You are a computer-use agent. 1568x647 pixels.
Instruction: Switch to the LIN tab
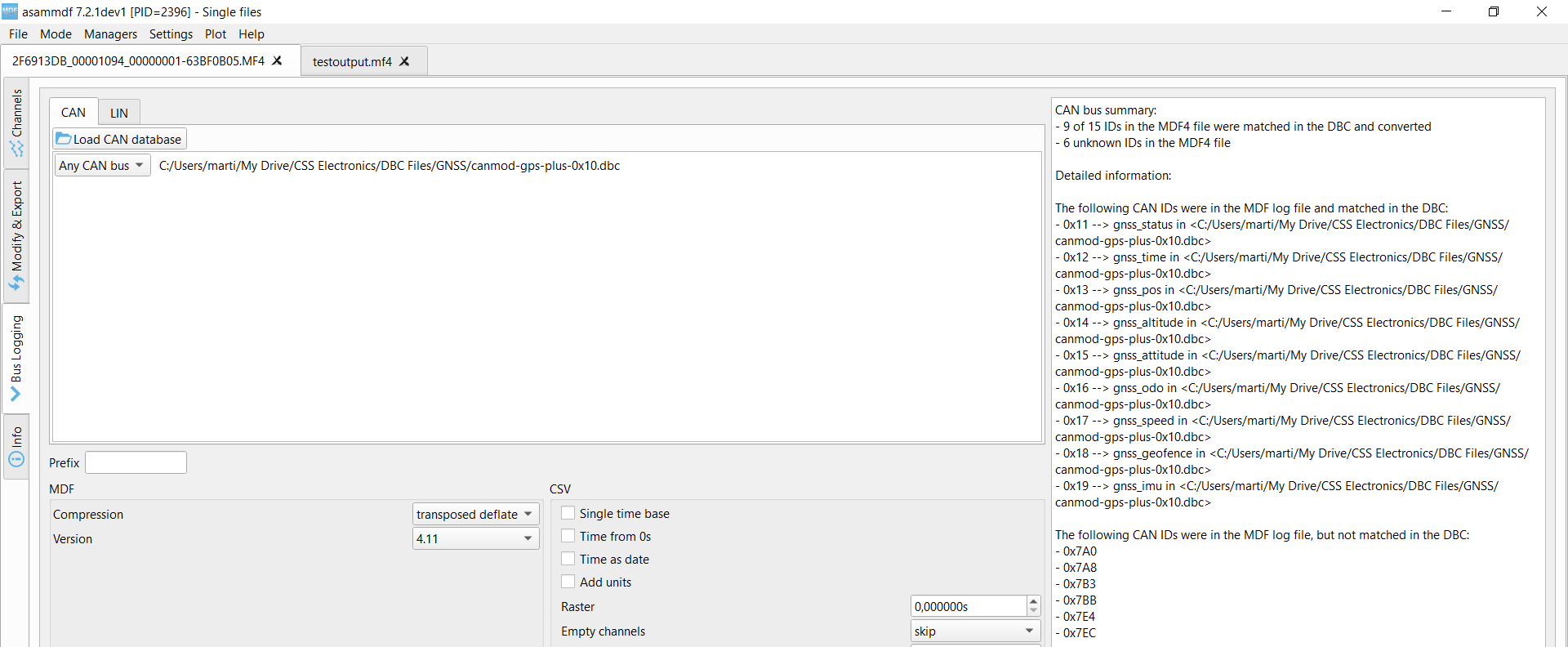119,113
